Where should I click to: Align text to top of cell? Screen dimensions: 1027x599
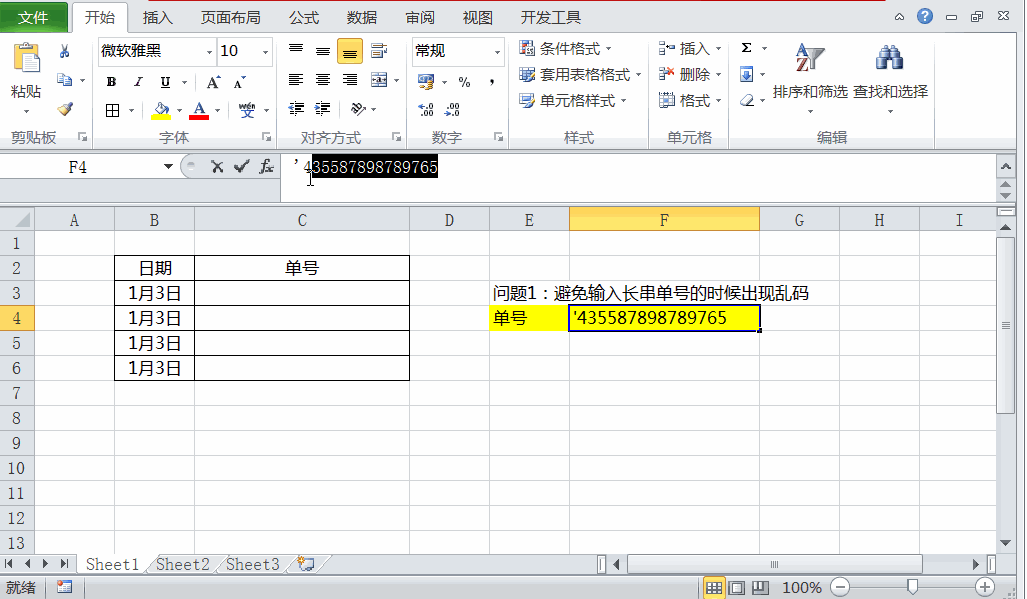[296, 50]
